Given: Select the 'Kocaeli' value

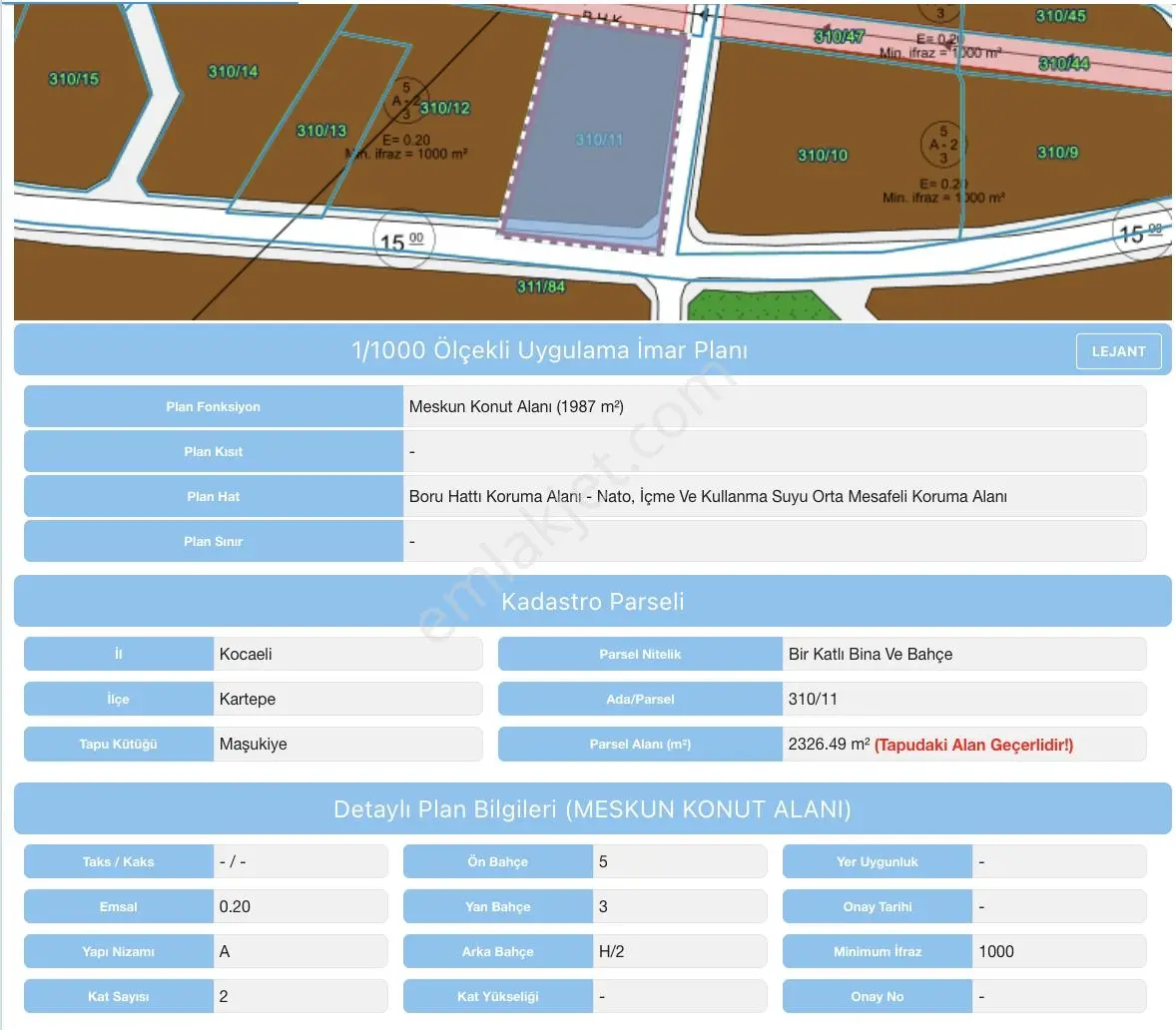Looking at the screenshot, I should (x=246, y=654).
